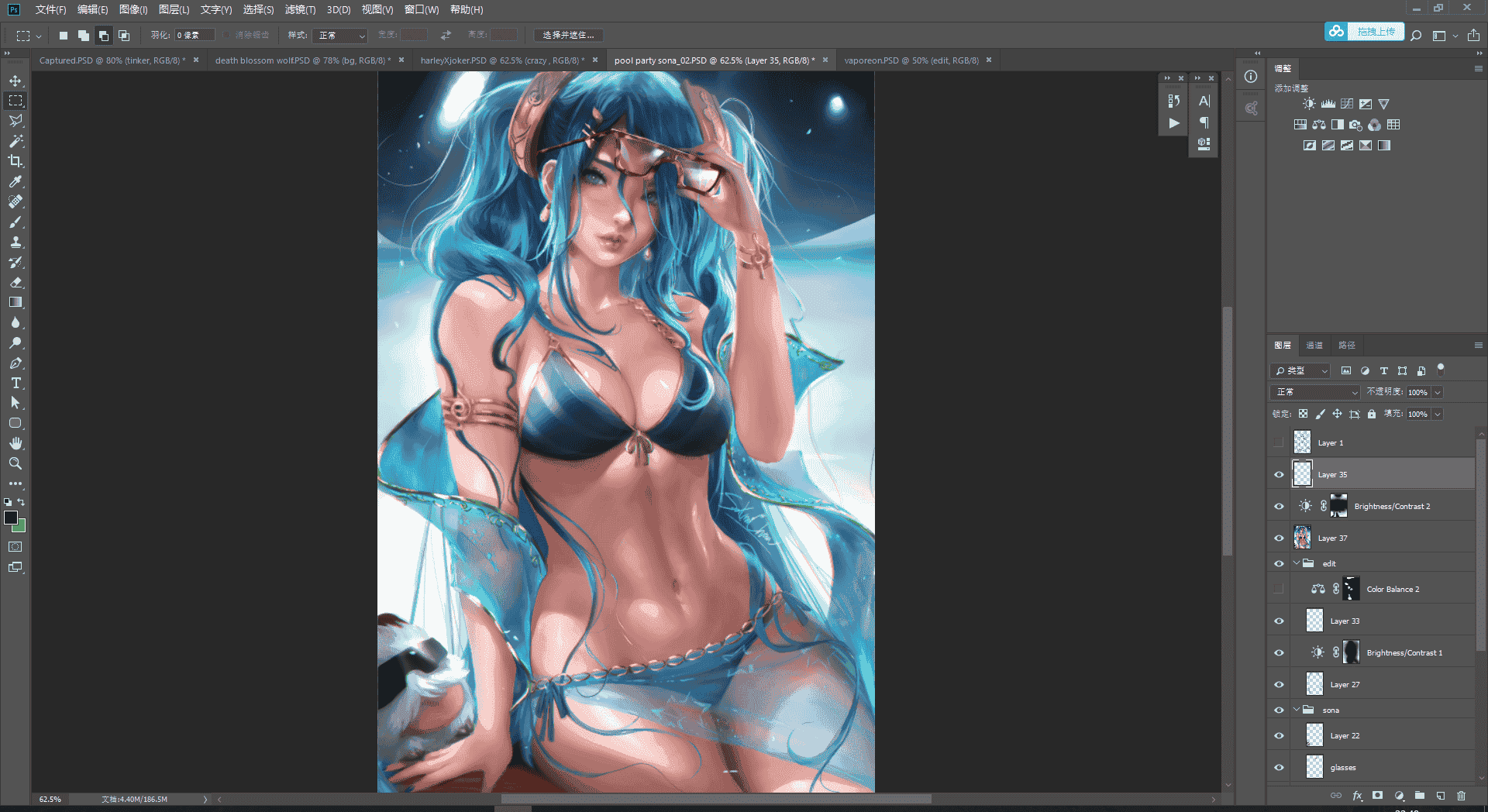Select the Zoom tool
Screen dimensions: 1488x812
[x=15, y=463]
